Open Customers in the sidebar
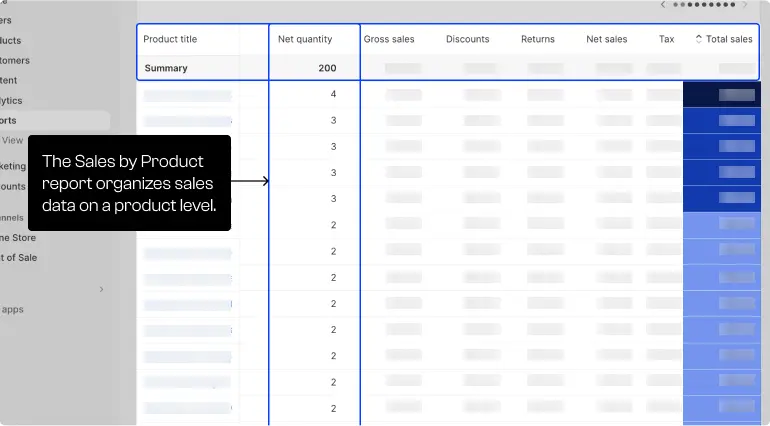The height and width of the screenshot is (426, 770). 15,60
